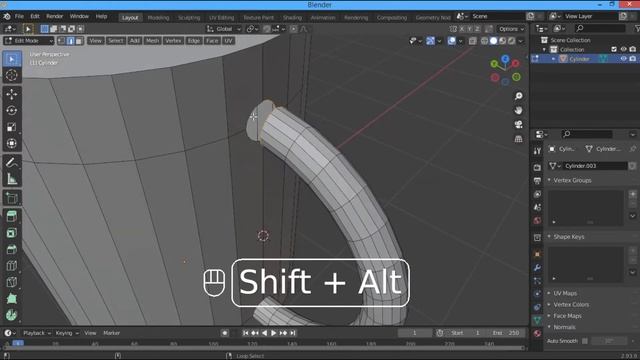Select the Inset Faces tool
The width and height of the screenshot is (640, 360).
pyautogui.click(x=11, y=233)
